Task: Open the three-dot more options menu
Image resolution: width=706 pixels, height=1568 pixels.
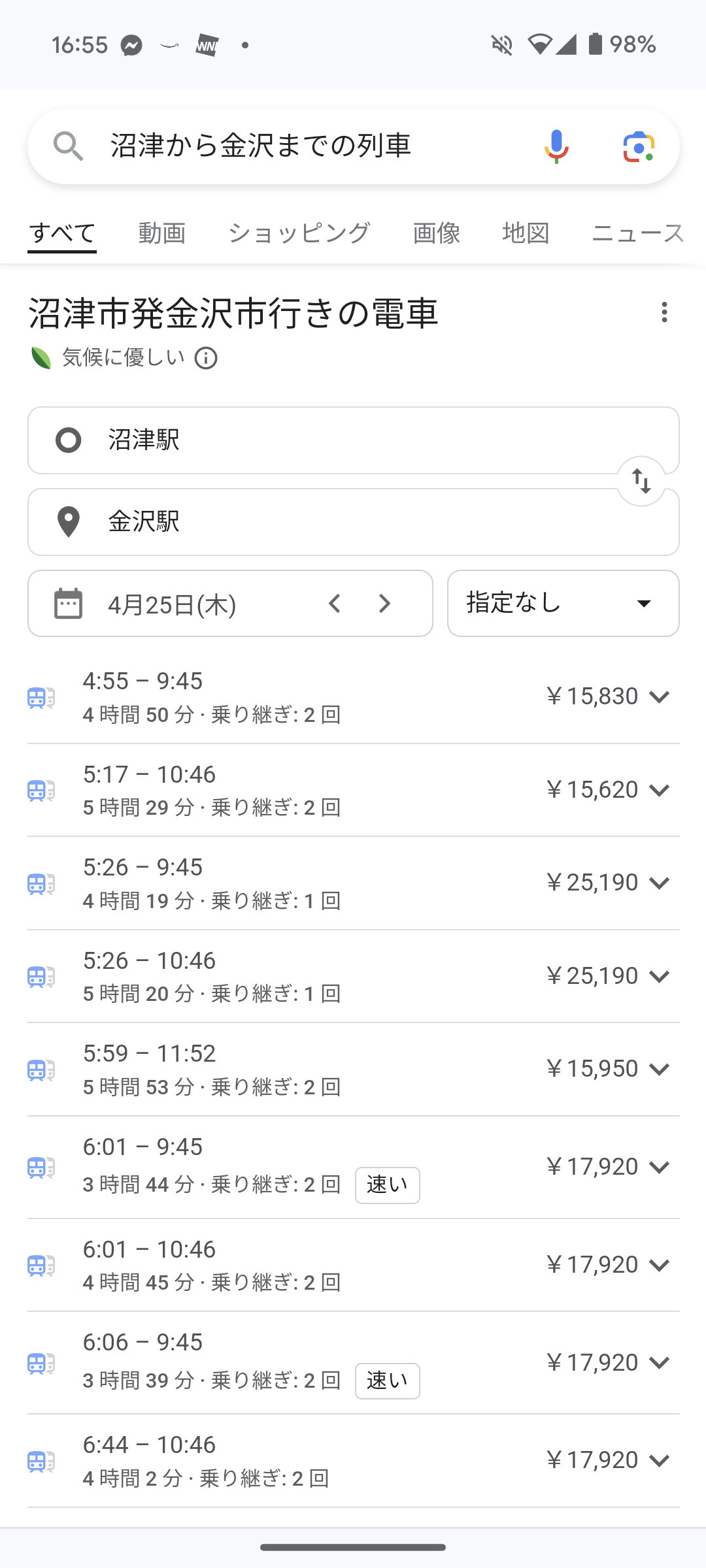Action: coord(664,312)
